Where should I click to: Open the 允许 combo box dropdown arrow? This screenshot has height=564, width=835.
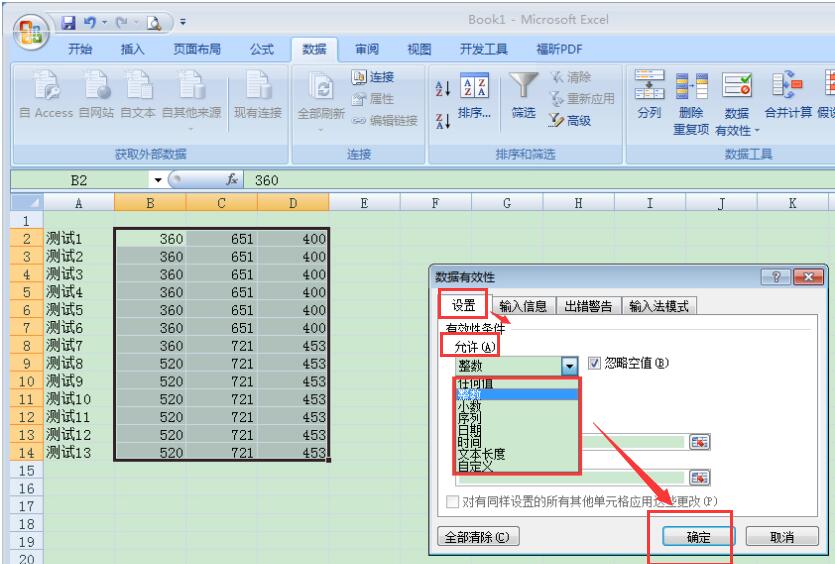[570, 367]
